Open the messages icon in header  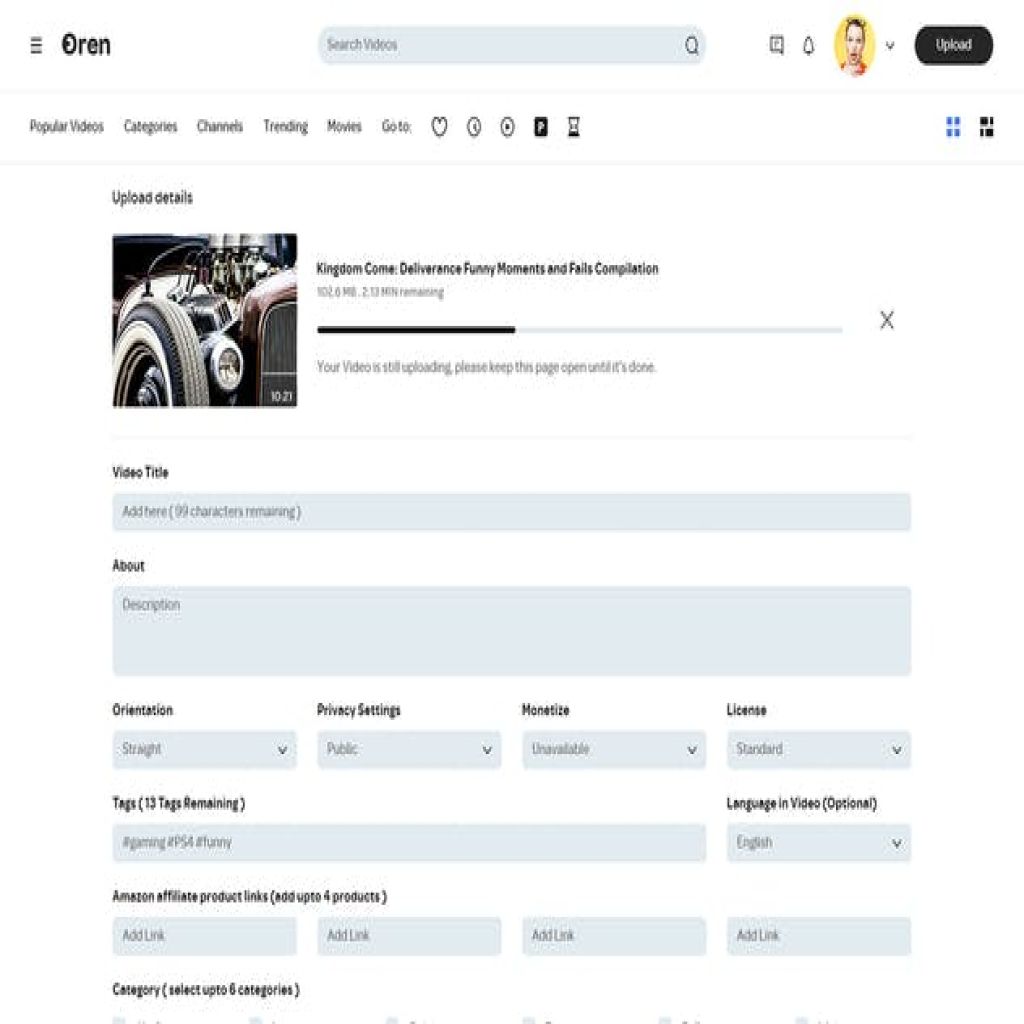776,45
